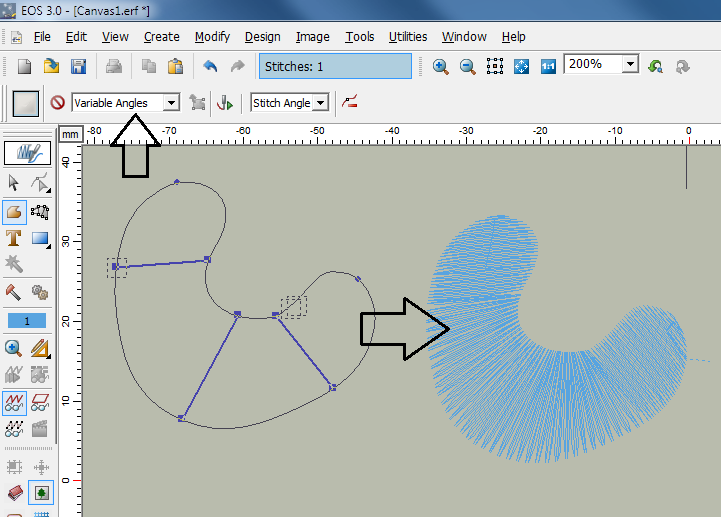Click the red cancel circle icon
This screenshot has height=517, width=721.
57,102
